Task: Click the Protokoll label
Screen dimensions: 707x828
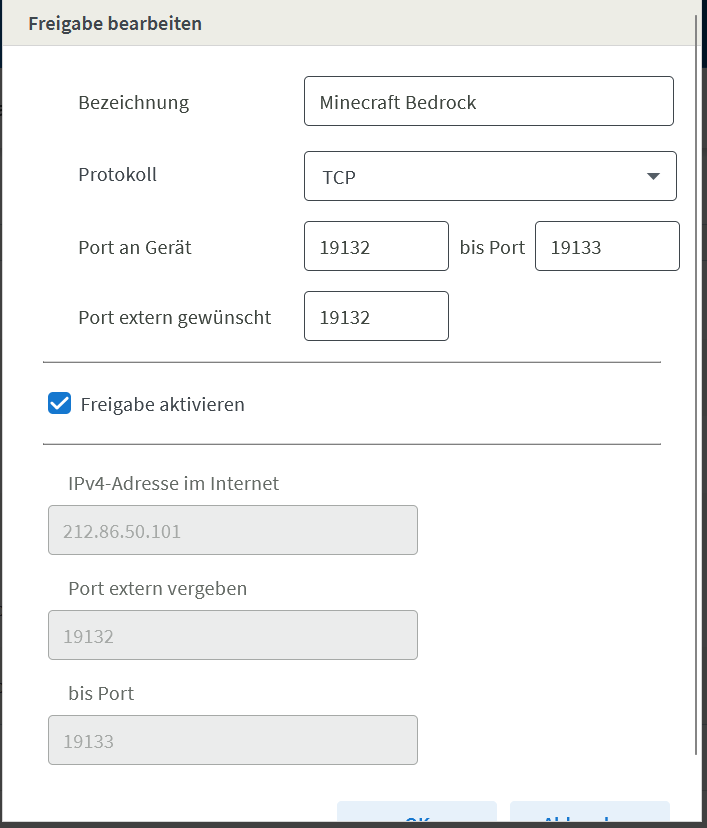Action: pyautogui.click(x=117, y=175)
